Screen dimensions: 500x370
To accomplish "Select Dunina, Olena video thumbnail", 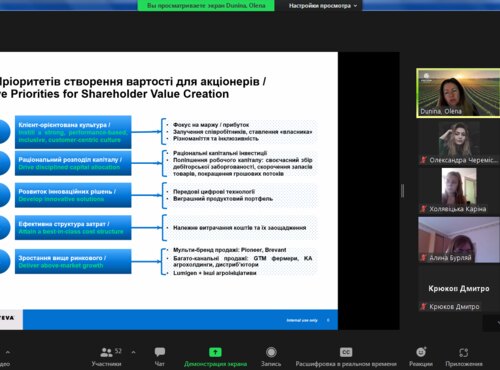I will point(458,93).
